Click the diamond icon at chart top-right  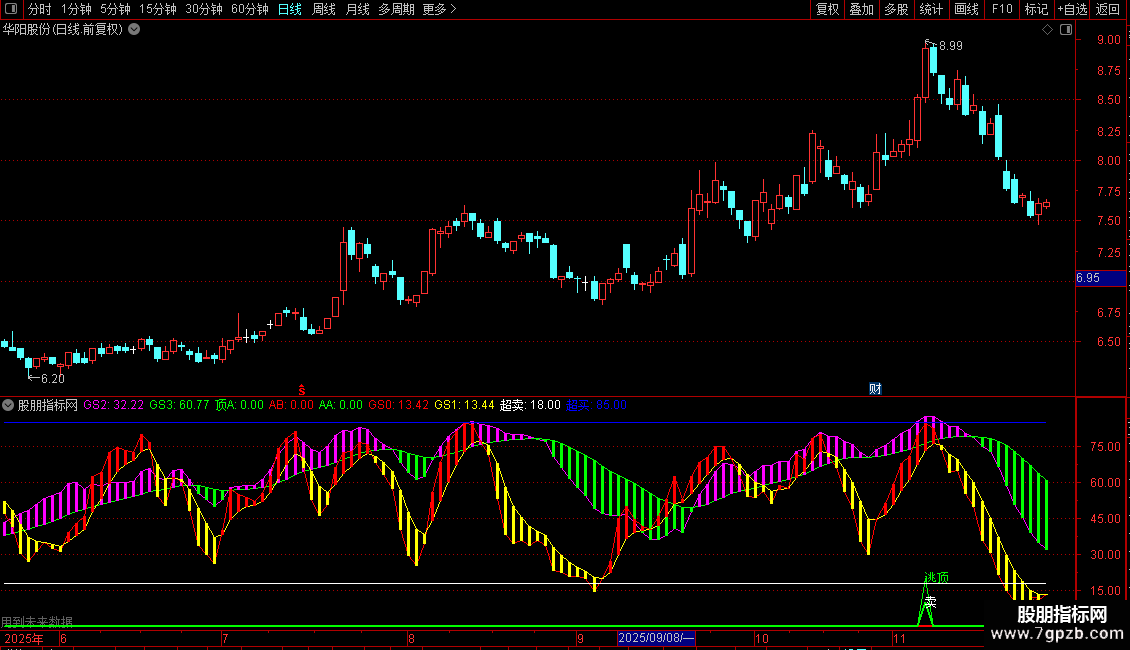pyautogui.click(x=1047, y=30)
